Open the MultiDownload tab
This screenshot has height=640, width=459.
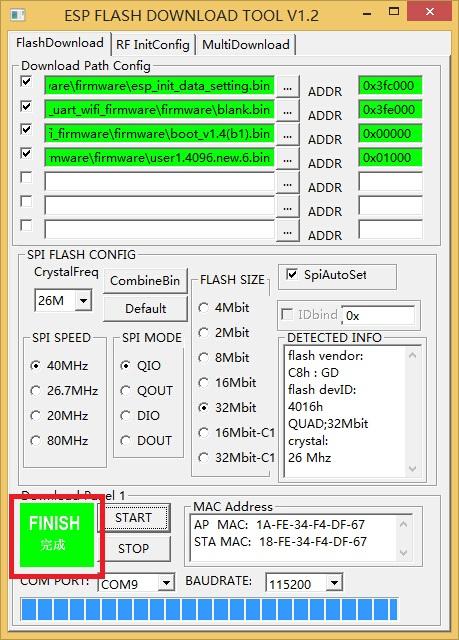coord(246,44)
